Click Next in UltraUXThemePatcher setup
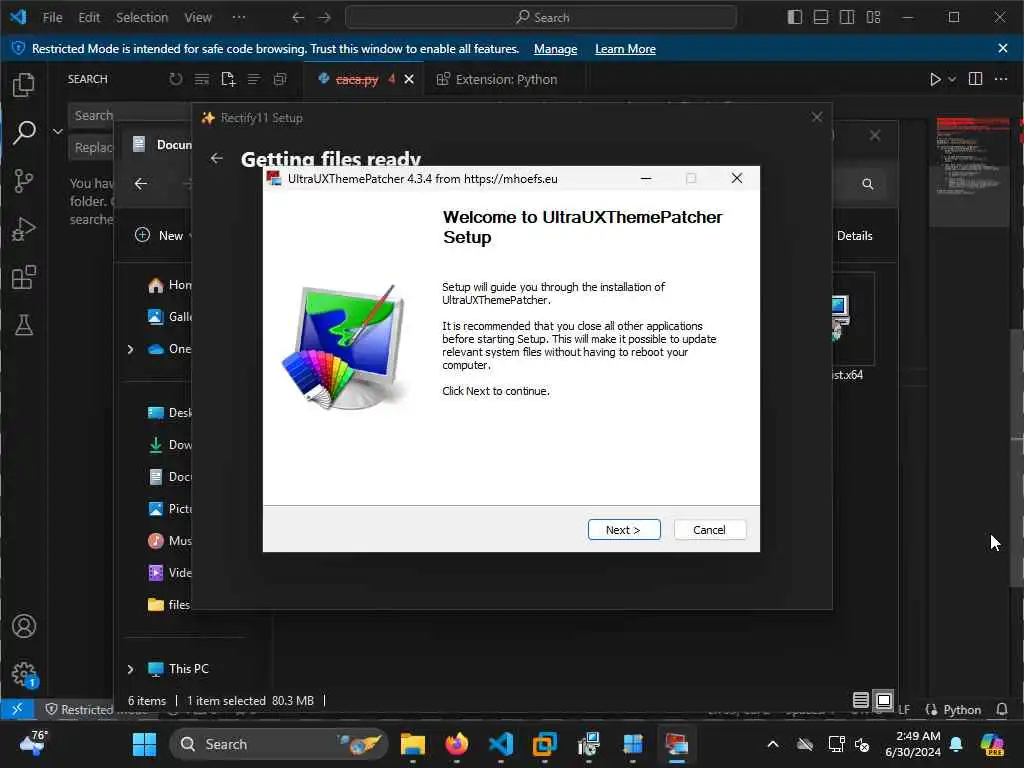The width and height of the screenshot is (1024, 768). pyautogui.click(x=624, y=530)
